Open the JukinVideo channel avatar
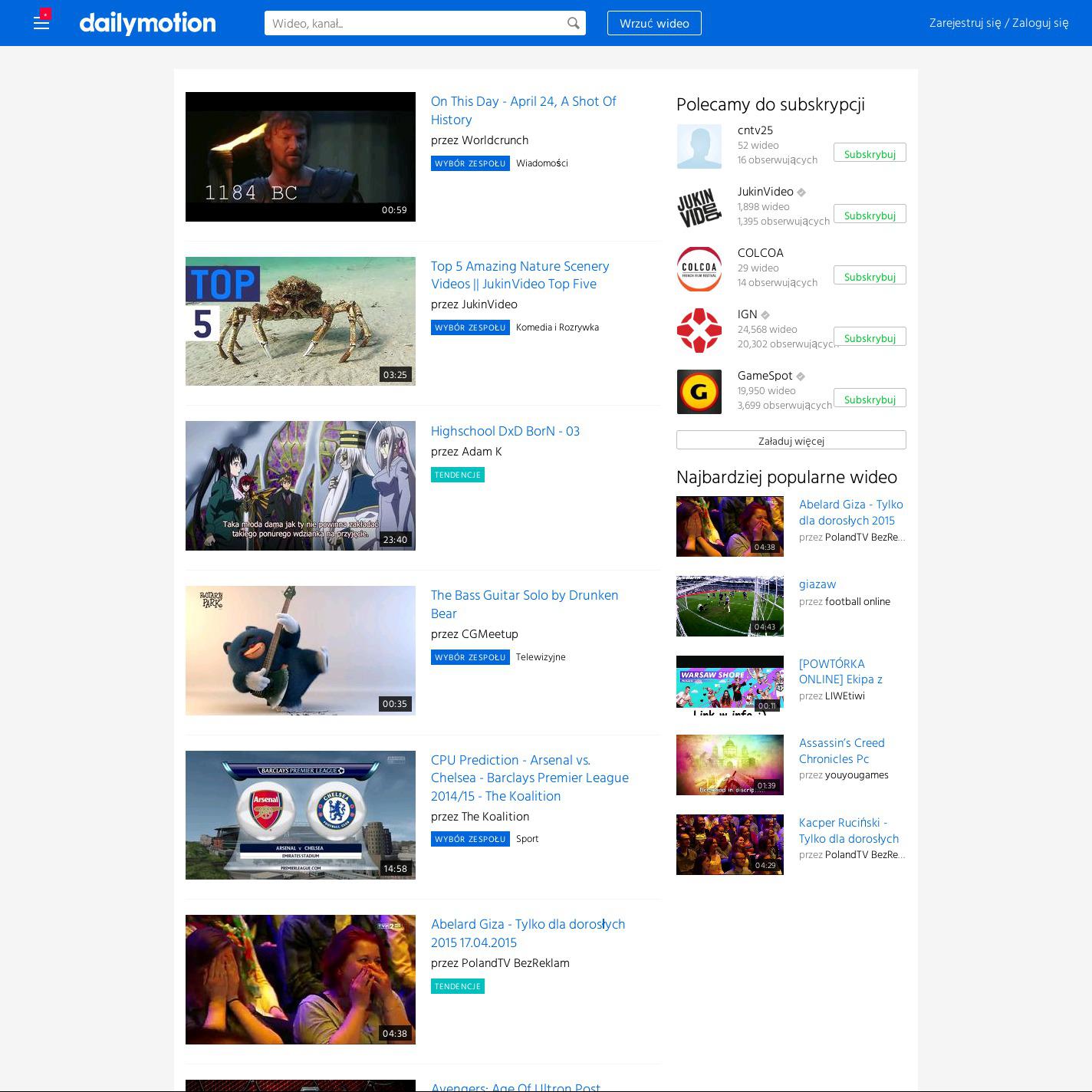 [699, 208]
